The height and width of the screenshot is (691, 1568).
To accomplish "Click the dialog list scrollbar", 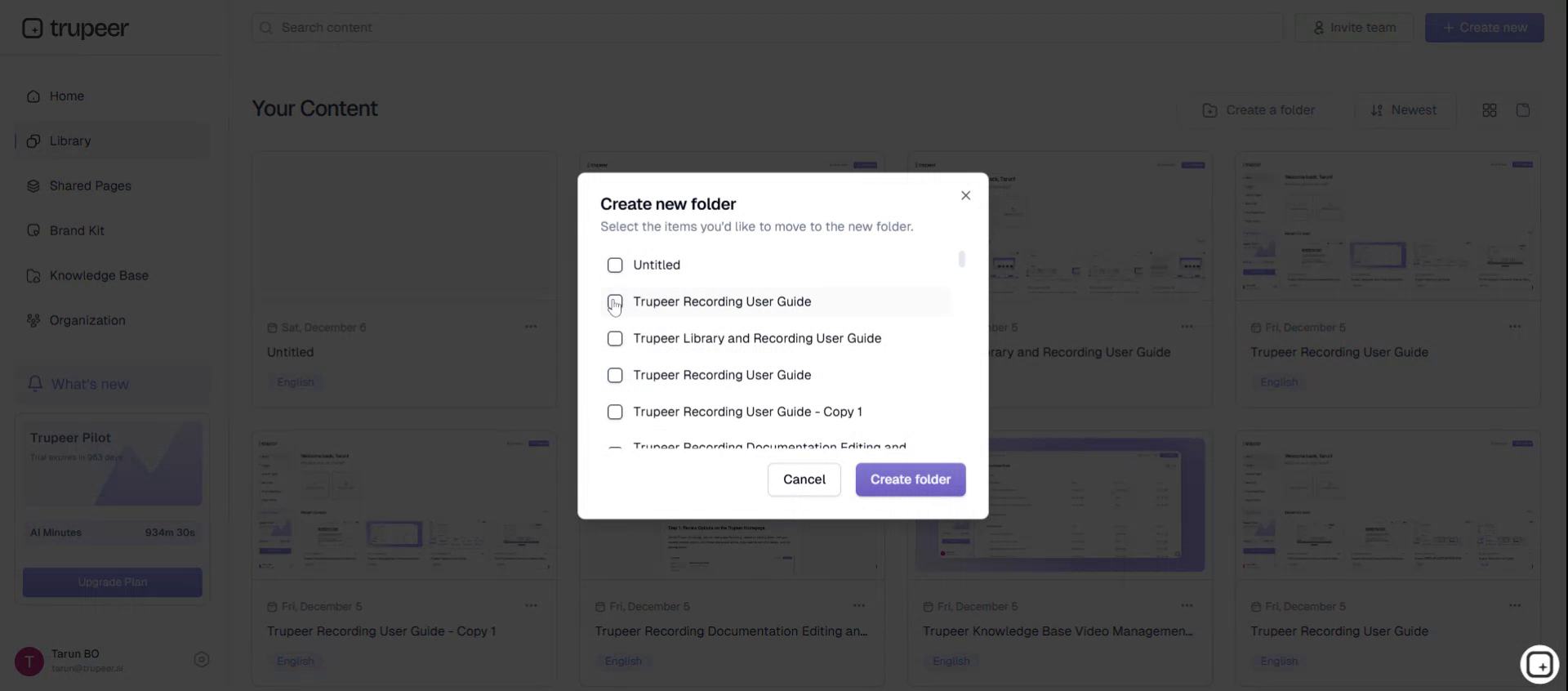I will click(961, 259).
